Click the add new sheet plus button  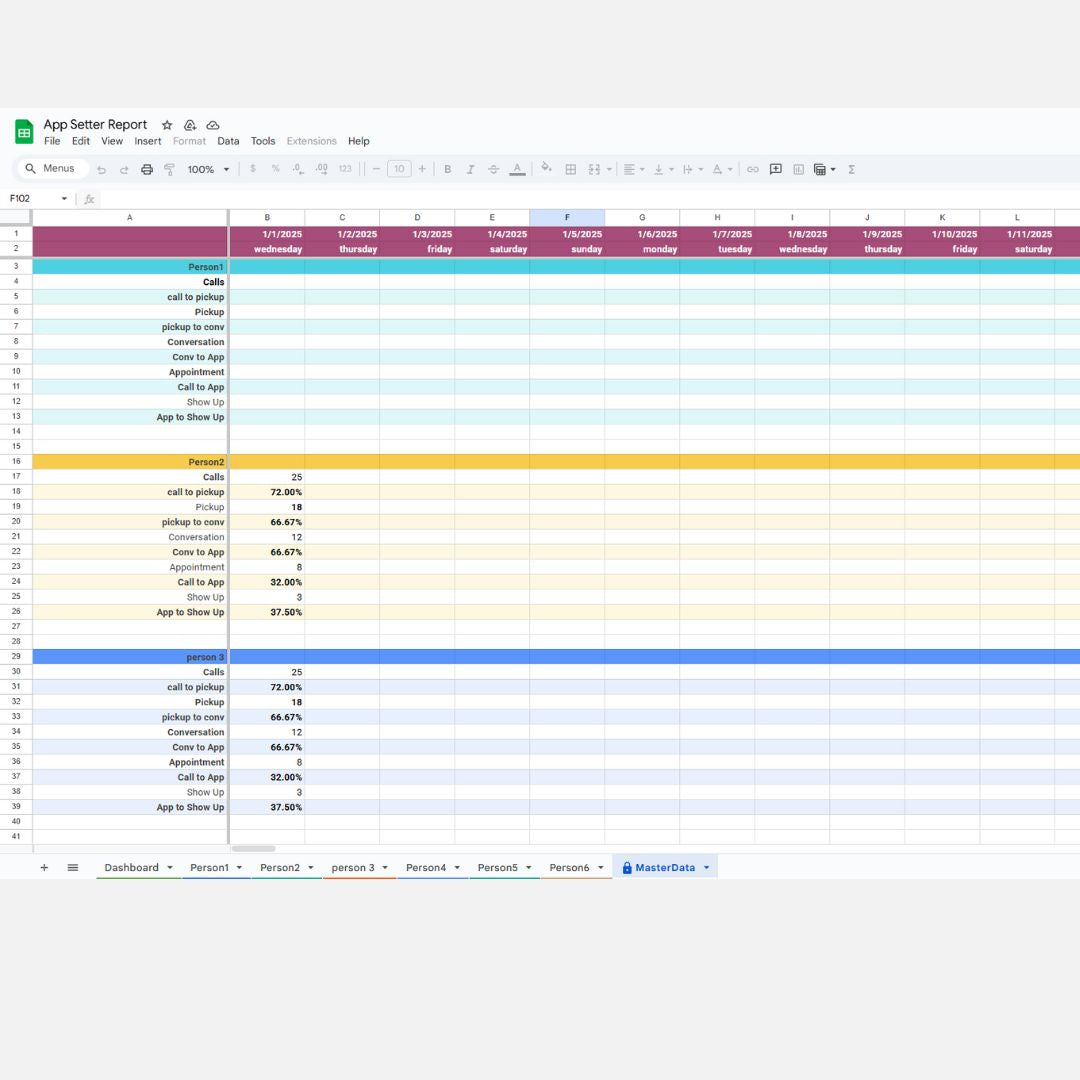coord(44,868)
